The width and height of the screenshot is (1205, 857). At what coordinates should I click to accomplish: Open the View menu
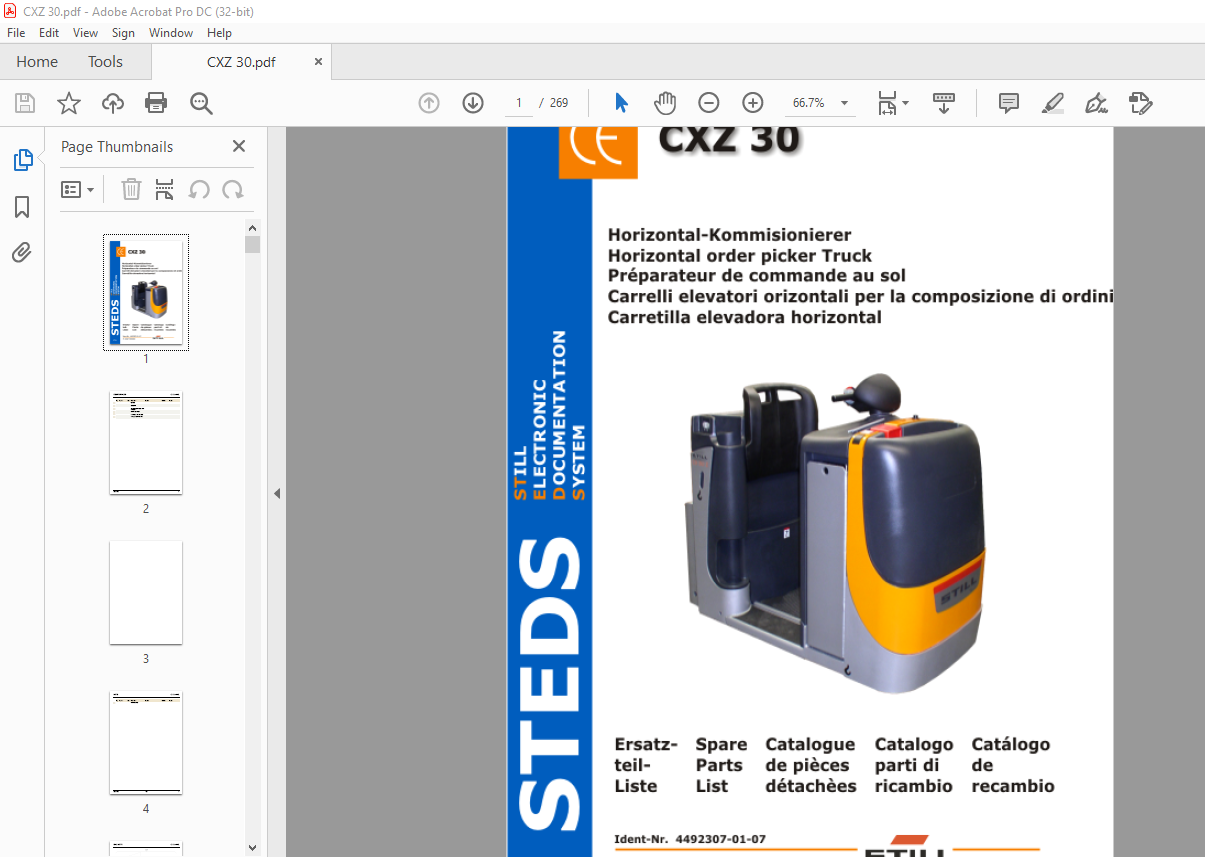pos(85,33)
